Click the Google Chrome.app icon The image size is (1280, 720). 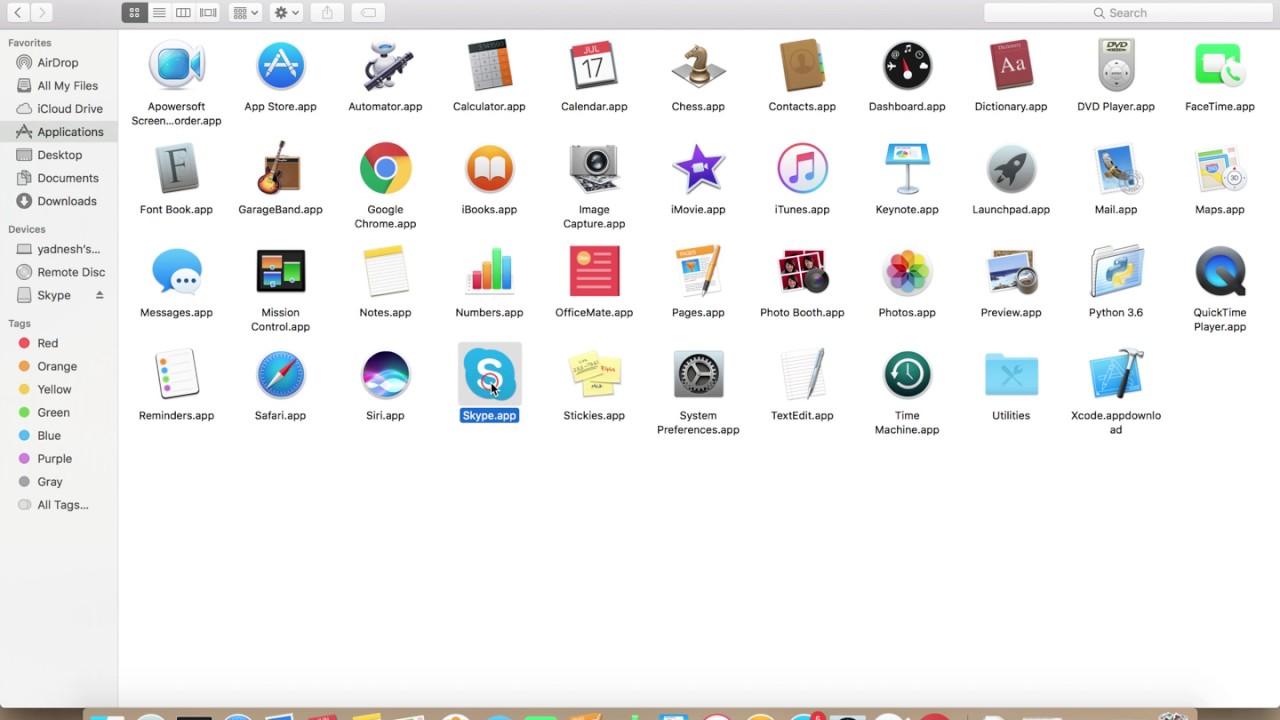385,169
